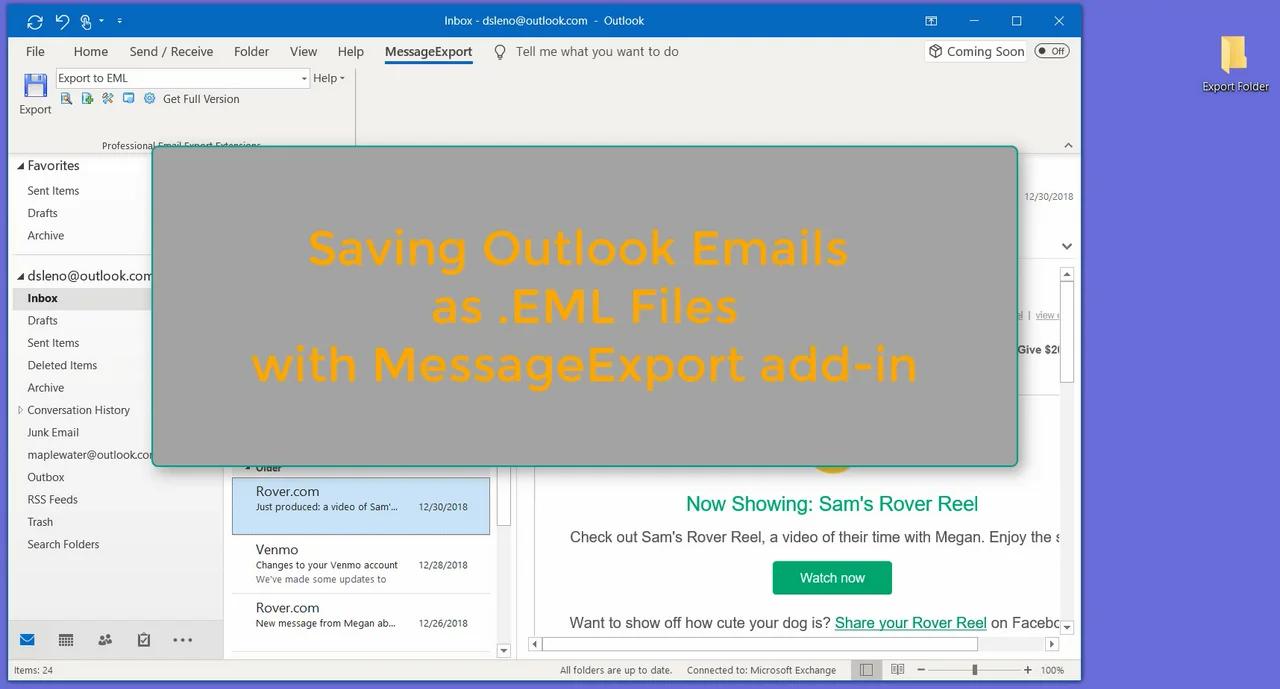This screenshot has height=689, width=1280.
Task: Open the Calendar view icon
Action: 66,640
